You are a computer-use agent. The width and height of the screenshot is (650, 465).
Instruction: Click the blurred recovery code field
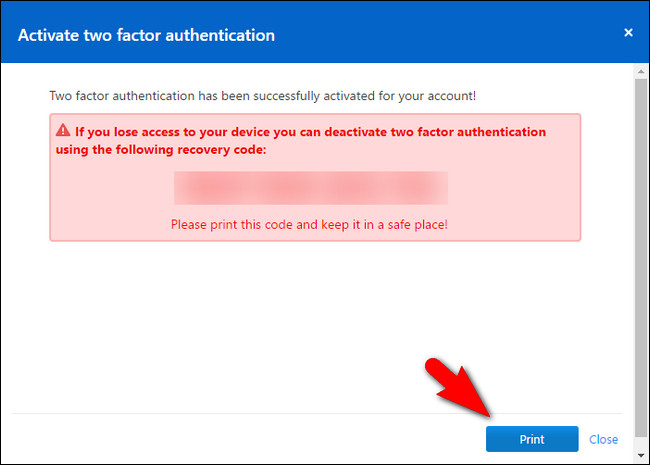[310, 188]
